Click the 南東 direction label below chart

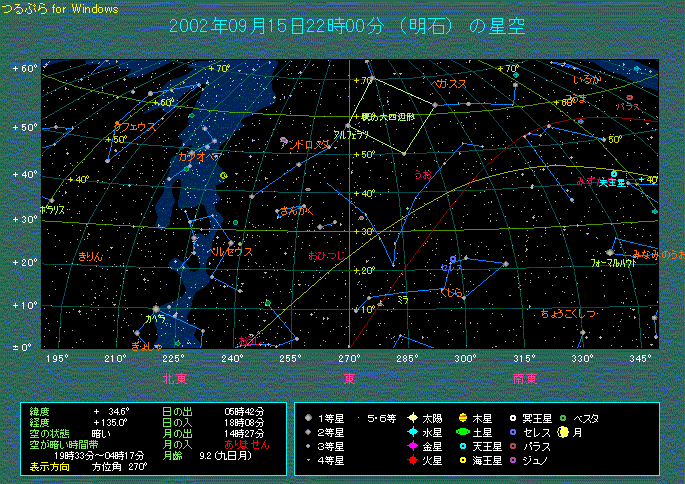click(x=524, y=378)
